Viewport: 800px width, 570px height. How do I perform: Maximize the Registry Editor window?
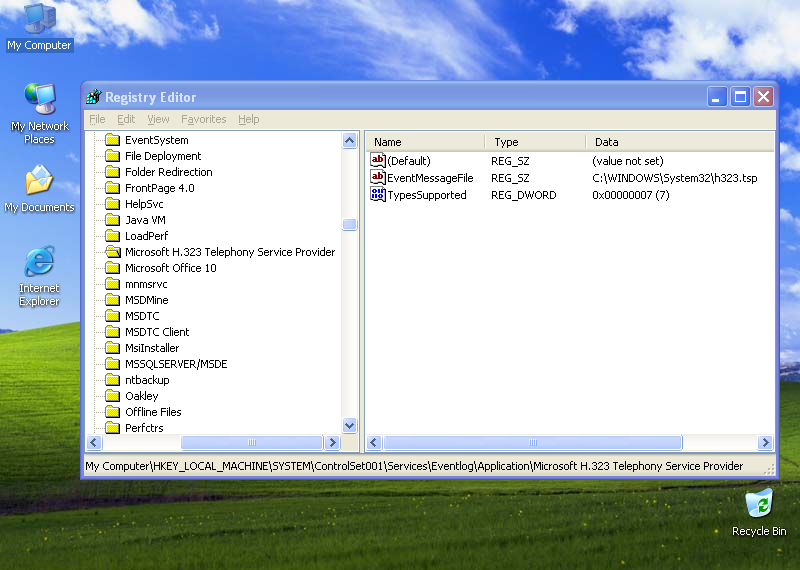click(740, 96)
